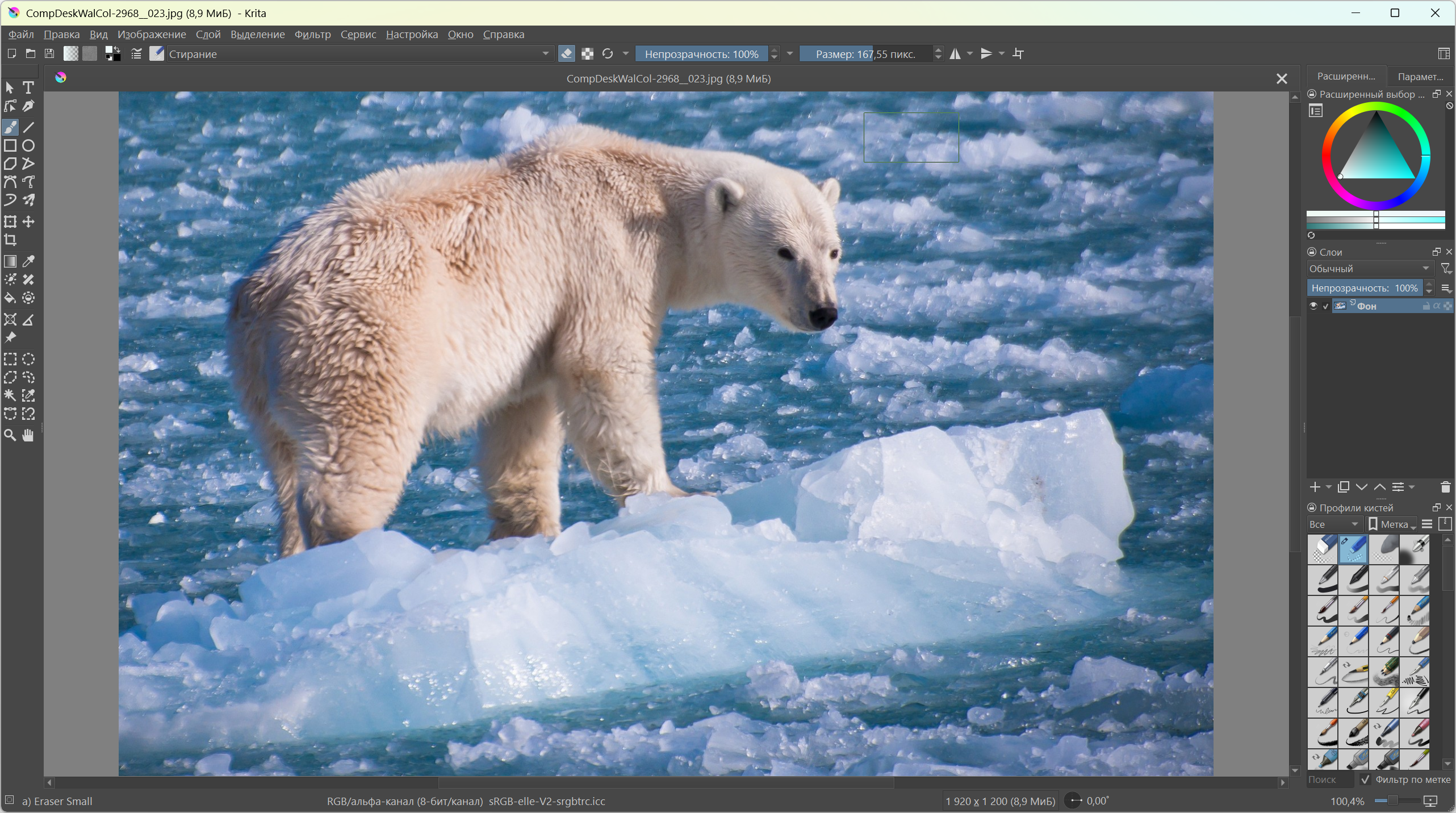1456x813 pixels.
Task: Toggle eraser mode button in toolbar
Action: coord(566,54)
